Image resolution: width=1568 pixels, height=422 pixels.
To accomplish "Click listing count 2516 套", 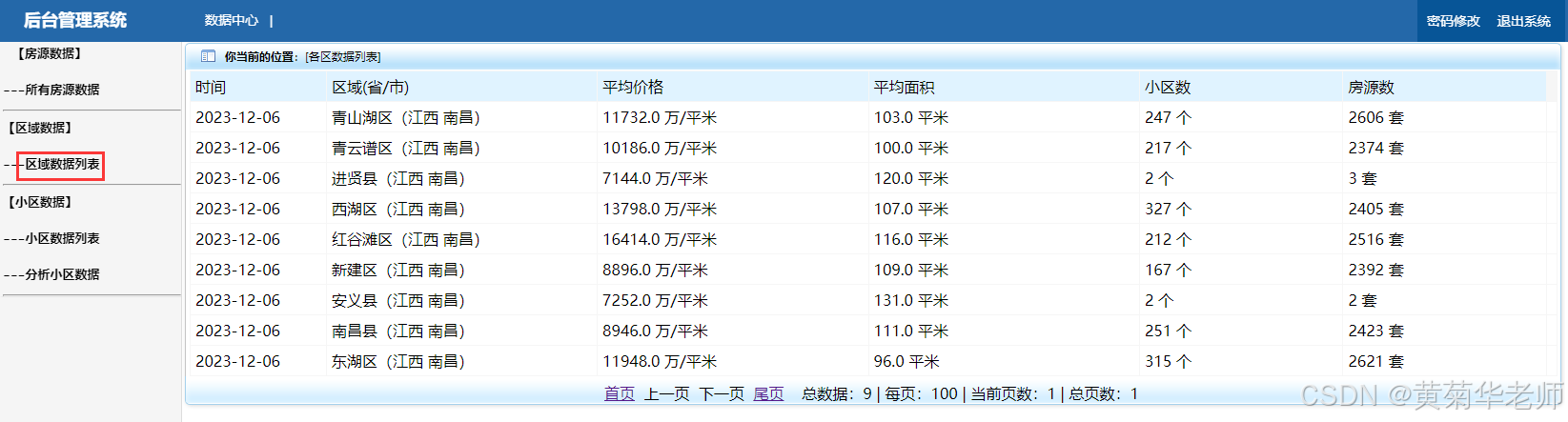I will (1376, 239).
